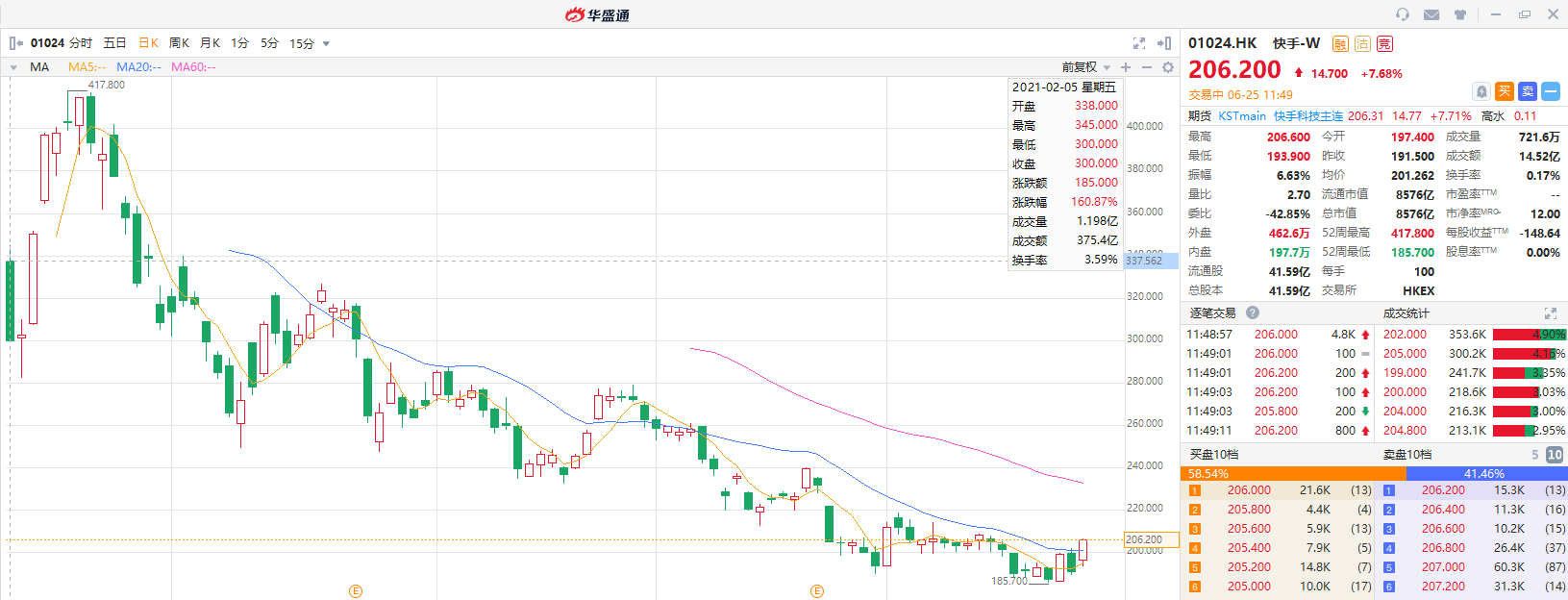1568x600 pixels.
Task: Click the 417.800 high marker on chart
Action: coord(106,85)
